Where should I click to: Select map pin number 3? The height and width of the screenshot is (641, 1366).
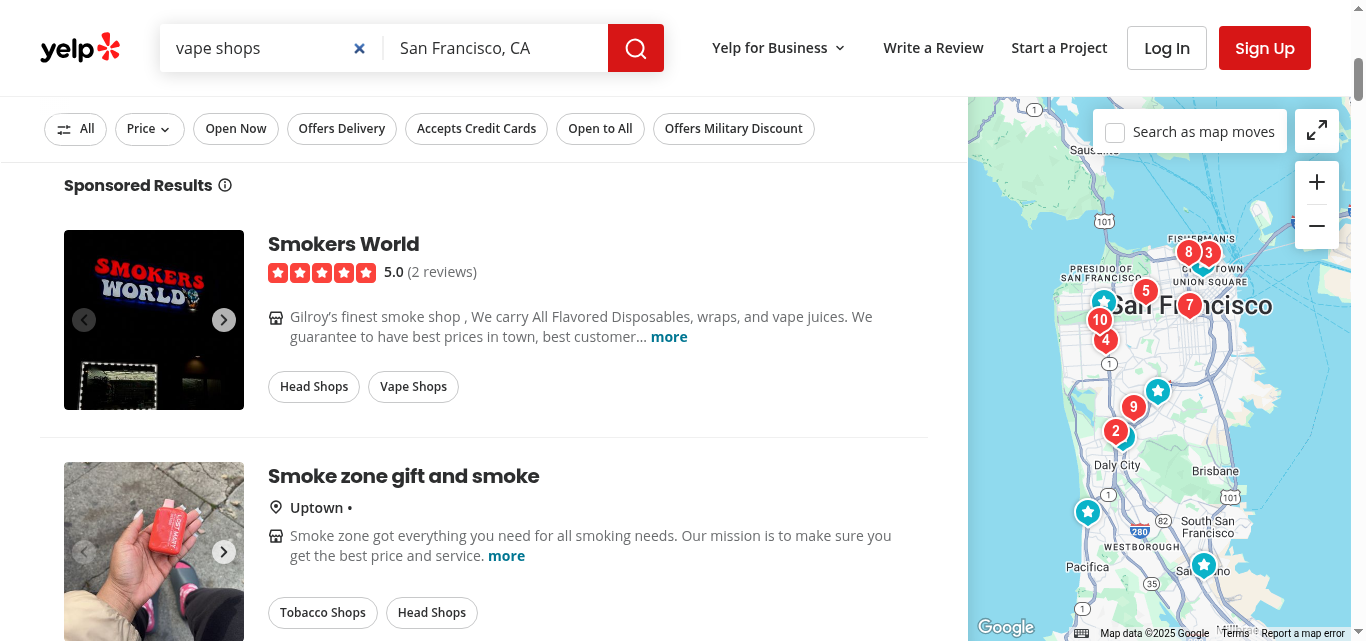click(1209, 254)
